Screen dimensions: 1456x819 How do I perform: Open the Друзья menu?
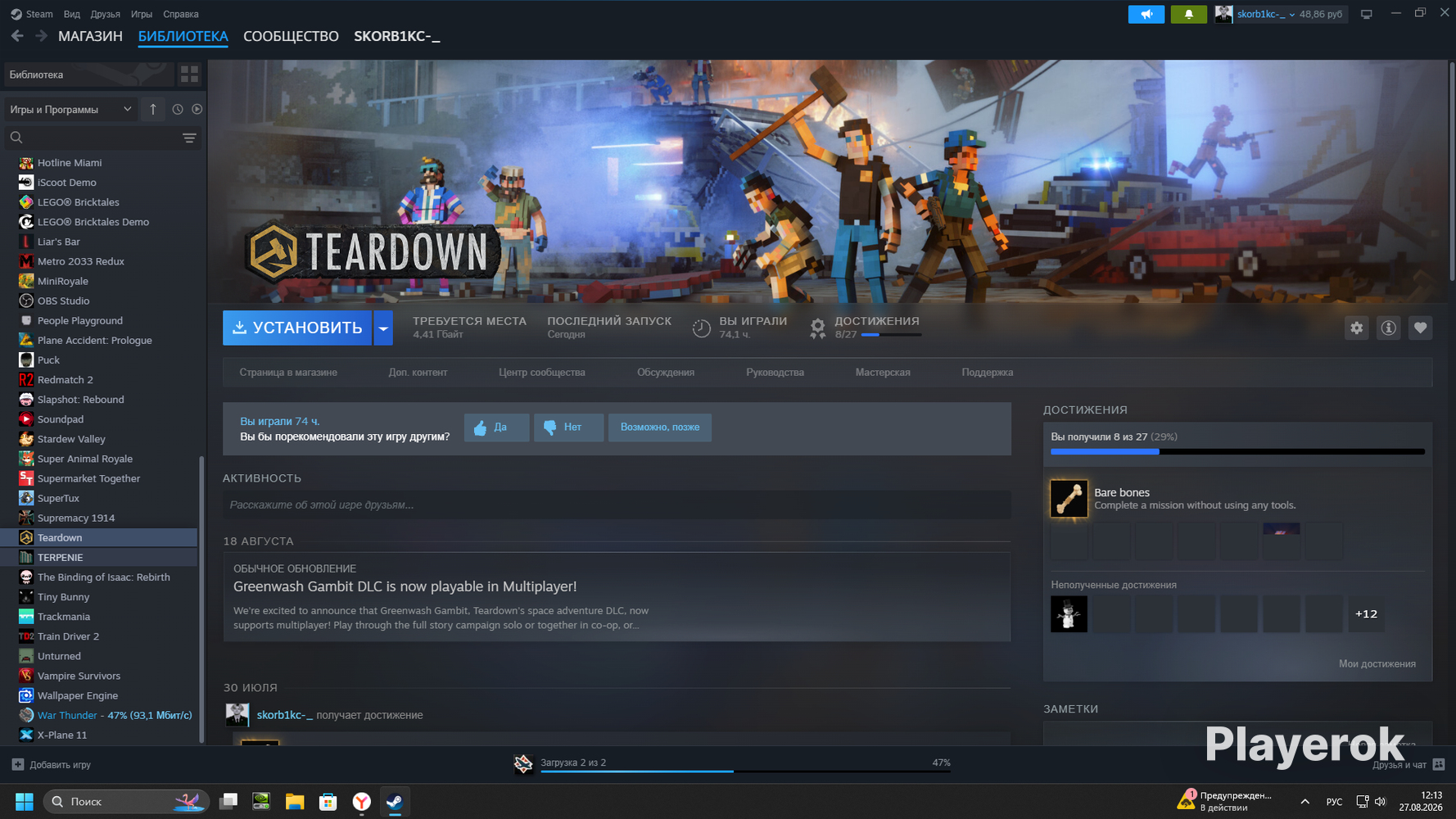coord(106,14)
